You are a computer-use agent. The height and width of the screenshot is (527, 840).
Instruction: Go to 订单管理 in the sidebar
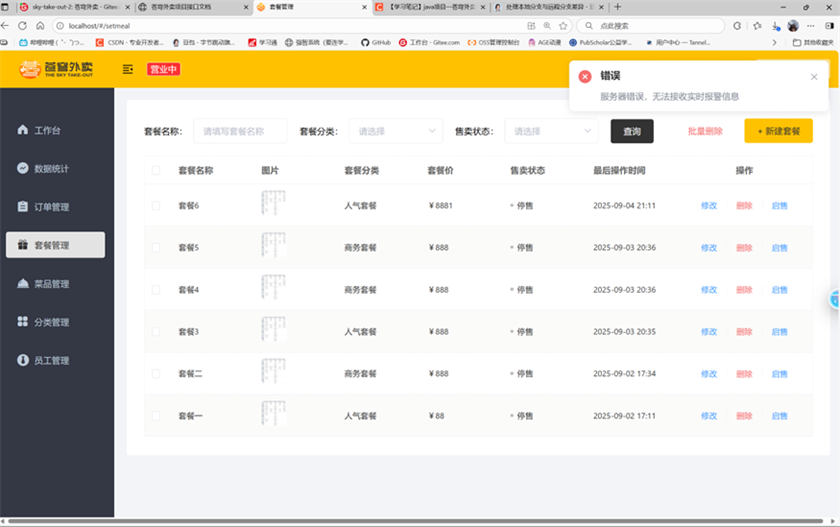(43, 207)
